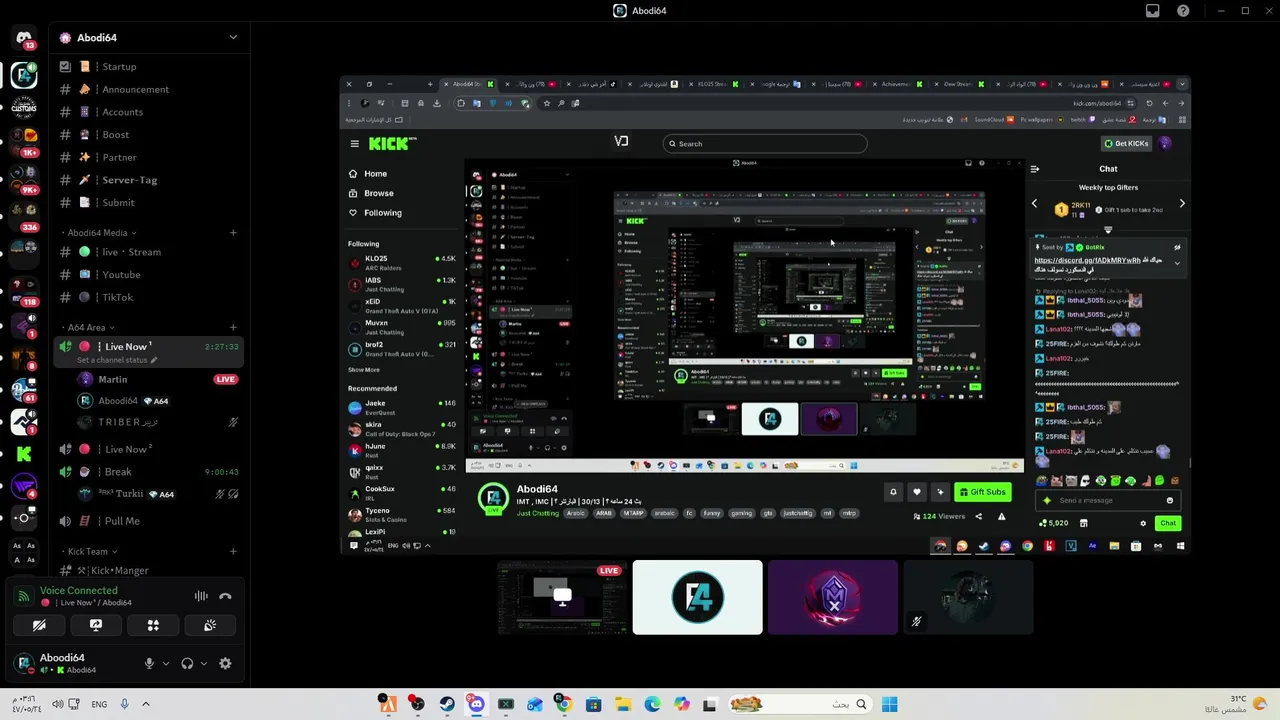The height and width of the screenshot is (720, 1280).
Task: Select the purple emblem participant tile
Action: (x=832, y=597)
